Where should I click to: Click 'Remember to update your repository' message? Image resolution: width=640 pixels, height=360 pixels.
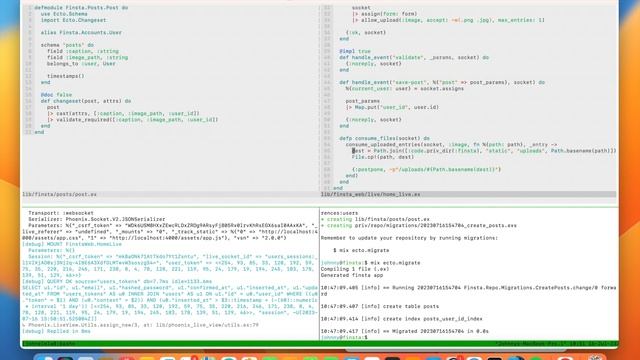(409, 238)
